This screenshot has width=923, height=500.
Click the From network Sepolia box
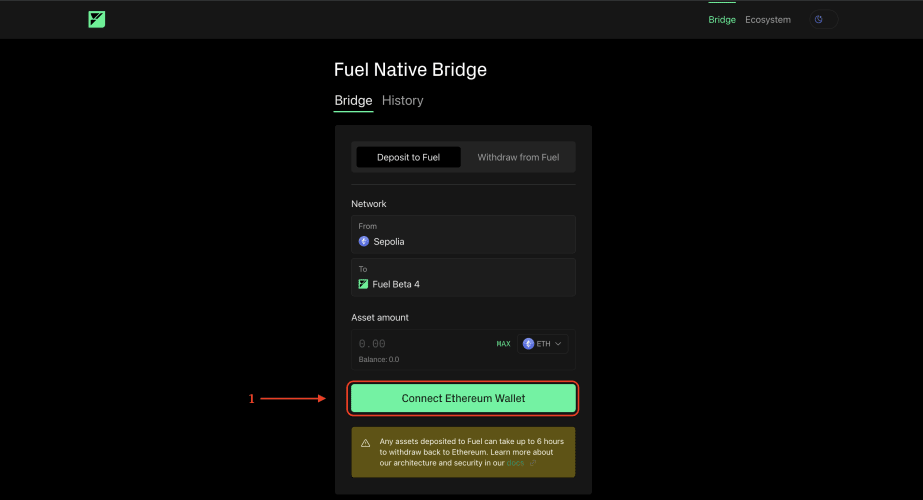point(463,234)
